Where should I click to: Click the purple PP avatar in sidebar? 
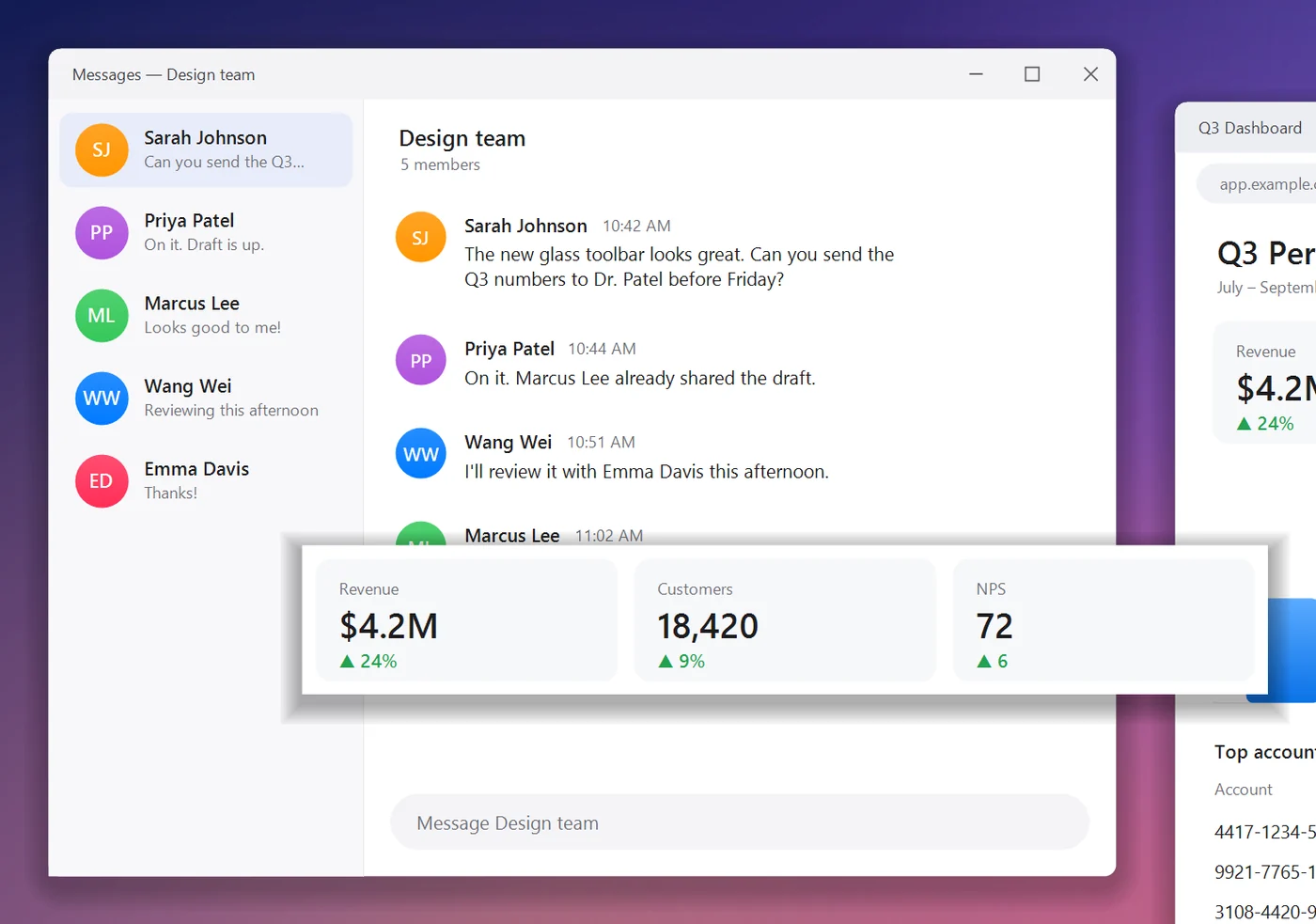(x=102, y=232)
